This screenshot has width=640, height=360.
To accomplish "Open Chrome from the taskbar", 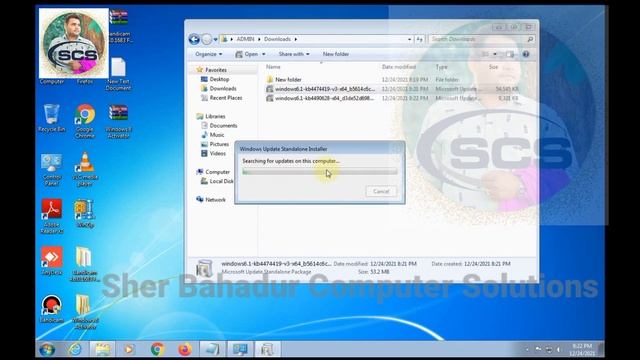I will [158, 349].
